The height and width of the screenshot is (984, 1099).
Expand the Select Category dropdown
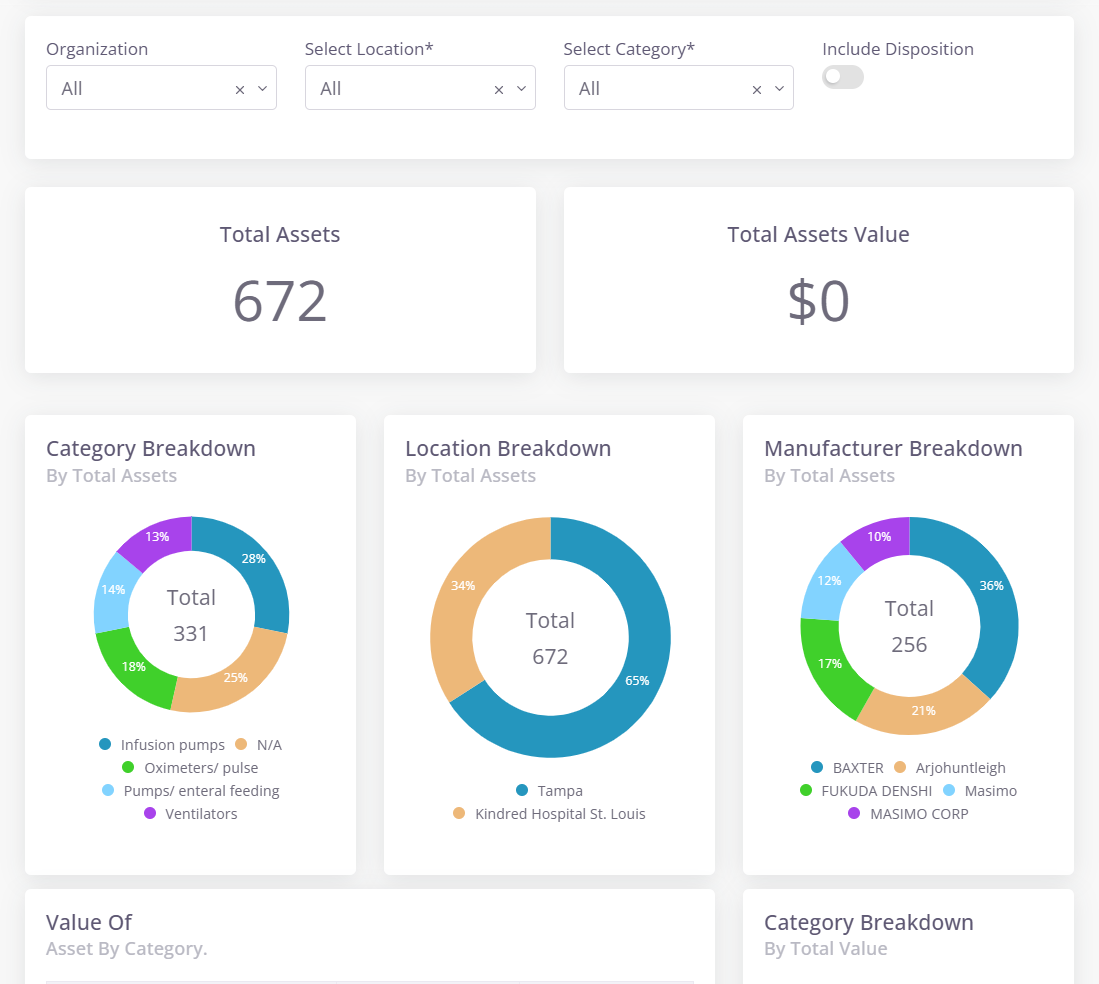(780, 88)
